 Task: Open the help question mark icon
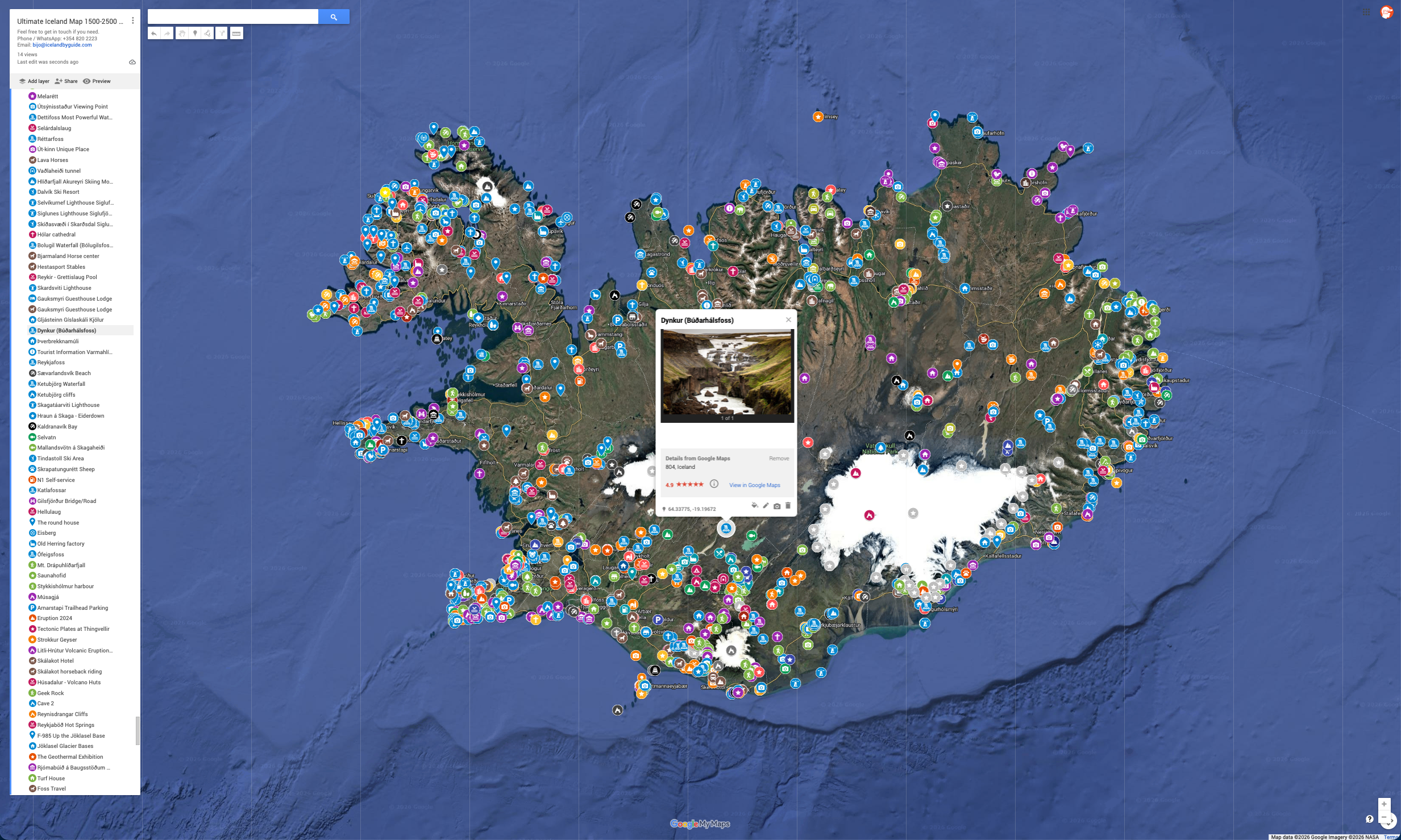(x=1369, y=819)
